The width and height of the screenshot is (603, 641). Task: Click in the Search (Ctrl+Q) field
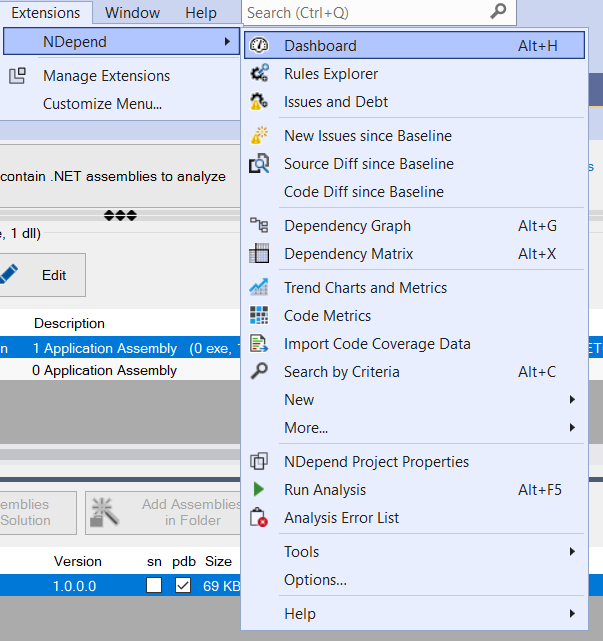379,13
